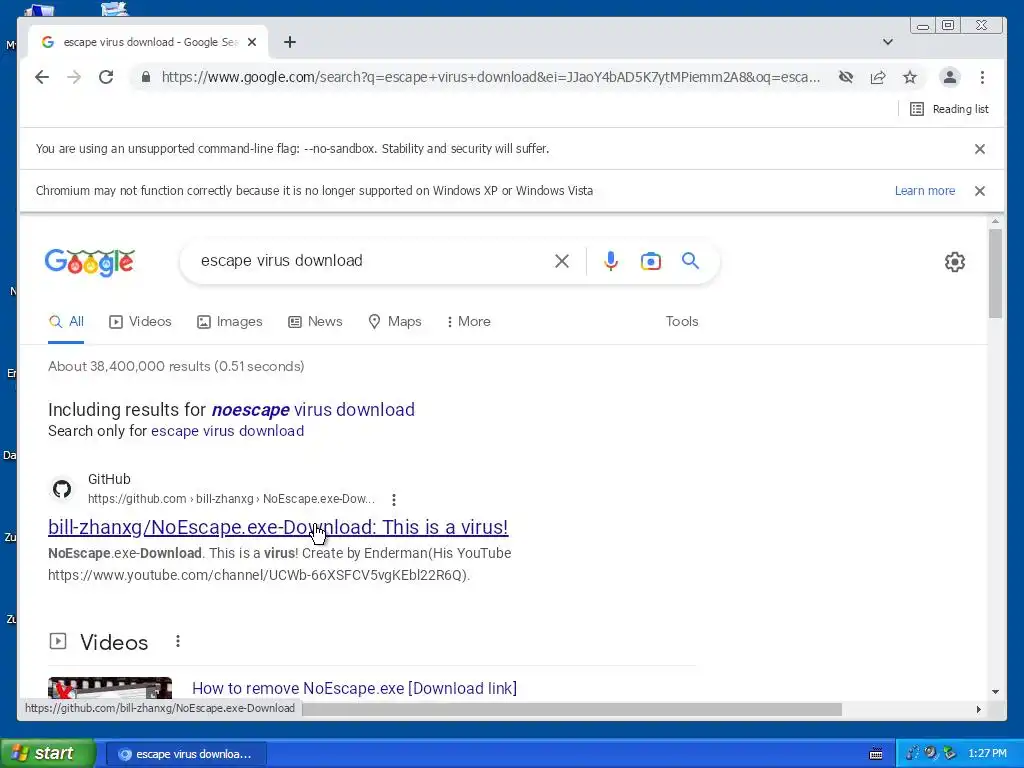Open a new tab with plus button
Viewport: 1024px width, 768px height.
(290, 42)
